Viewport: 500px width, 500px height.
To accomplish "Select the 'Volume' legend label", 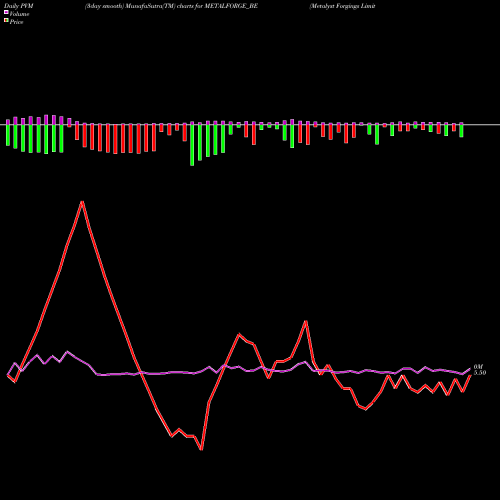I will click(x=19, y=14).
